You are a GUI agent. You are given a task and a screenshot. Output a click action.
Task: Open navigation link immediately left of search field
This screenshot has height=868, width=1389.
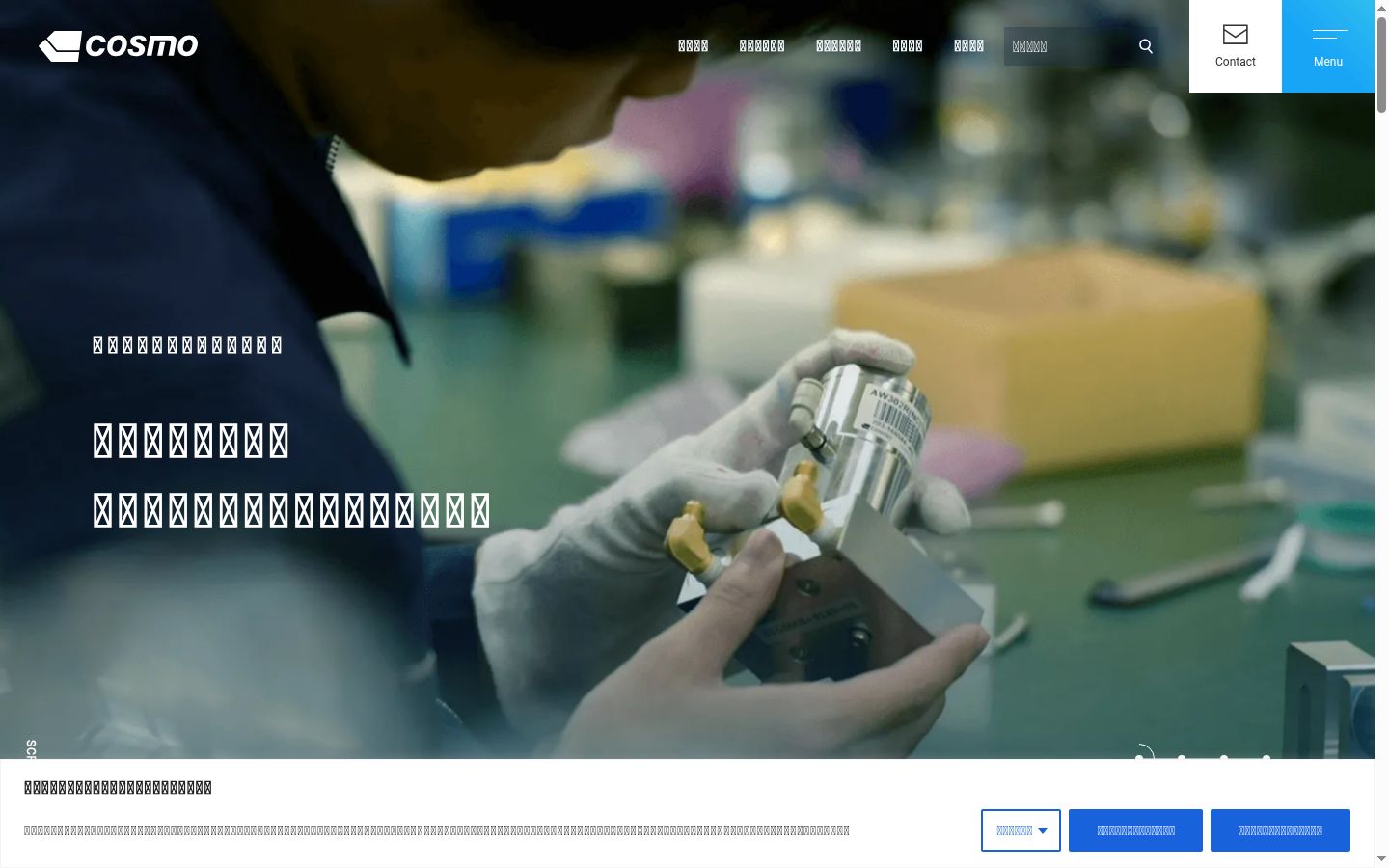(968, 45)
